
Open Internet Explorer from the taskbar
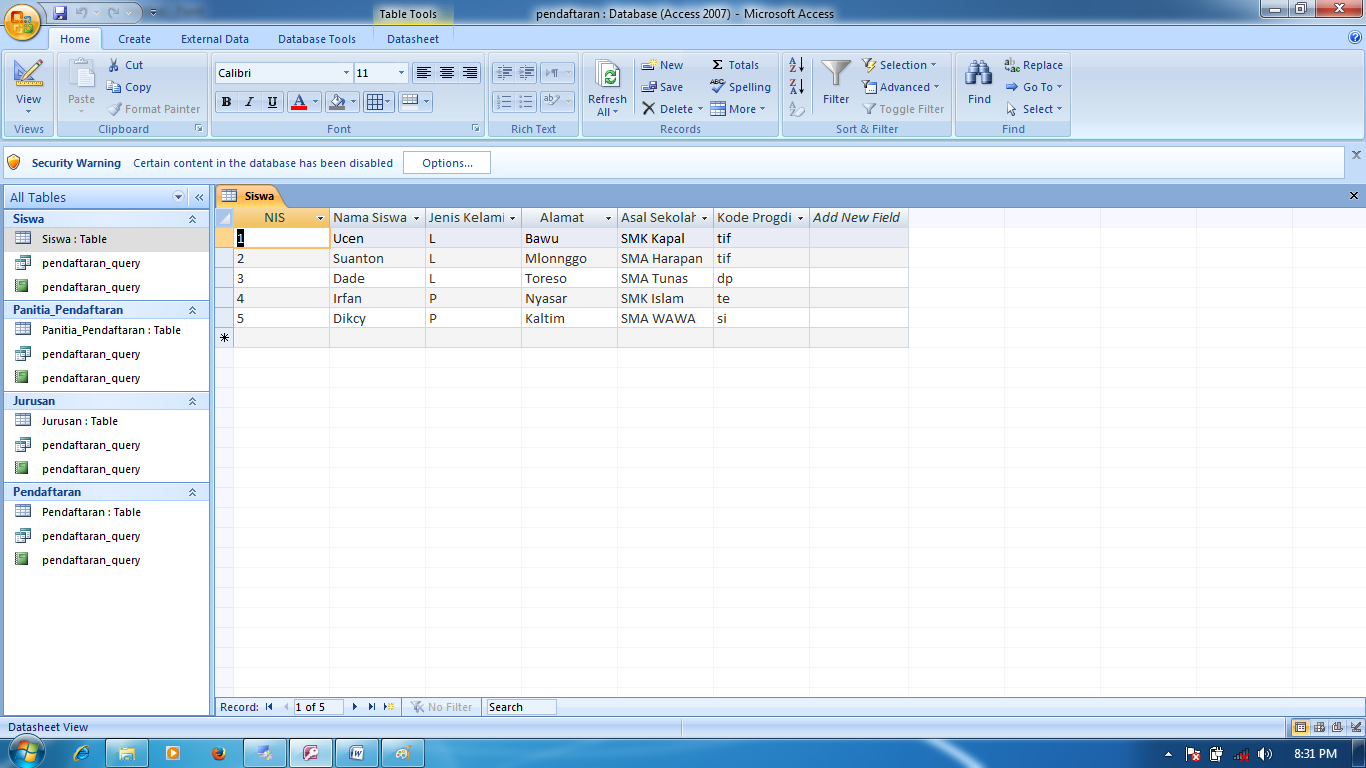click(82, 753)
